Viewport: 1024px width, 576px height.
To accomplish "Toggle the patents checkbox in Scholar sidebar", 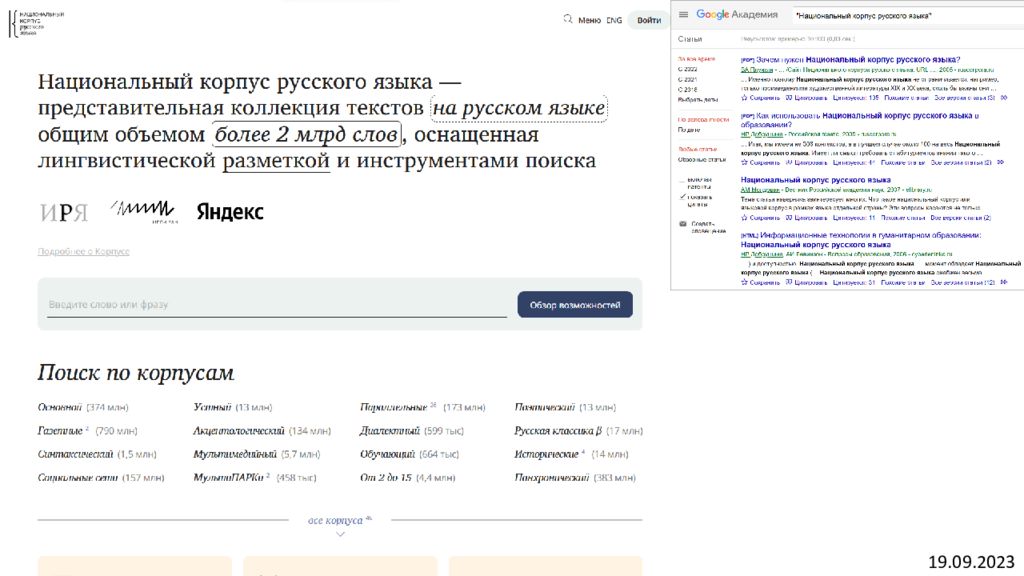I will [682, 180].
